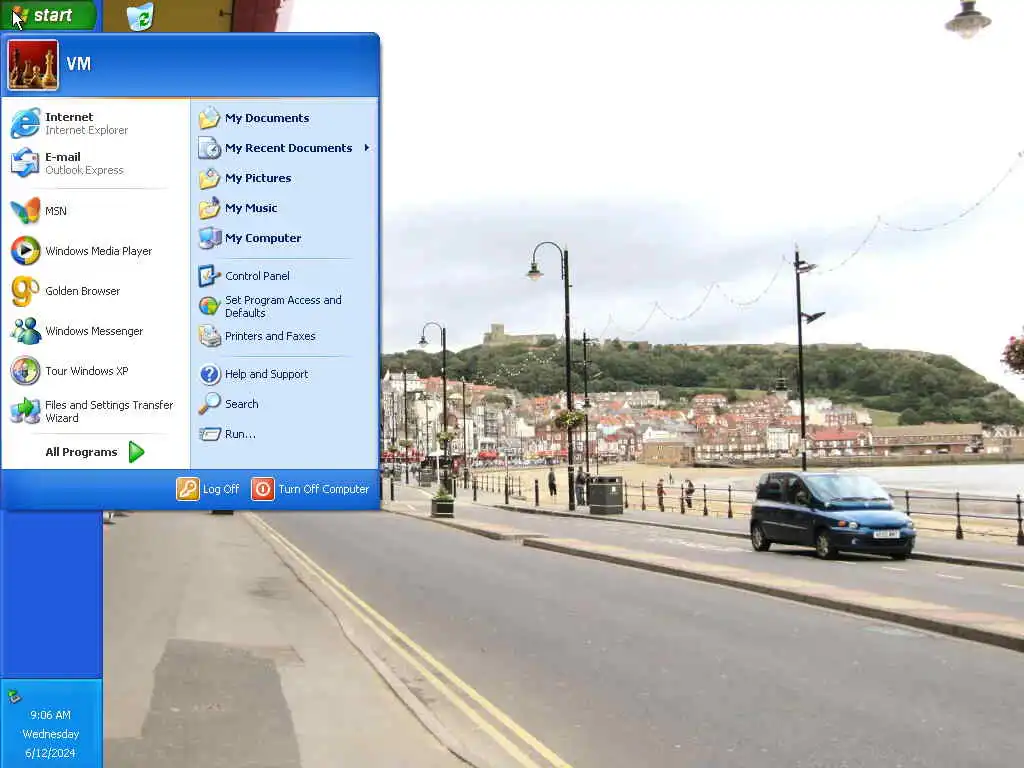Launch MSN via its butterfly icon
Image resolution: width=1024 pixels, height=768 pixels.
point(25,210)
